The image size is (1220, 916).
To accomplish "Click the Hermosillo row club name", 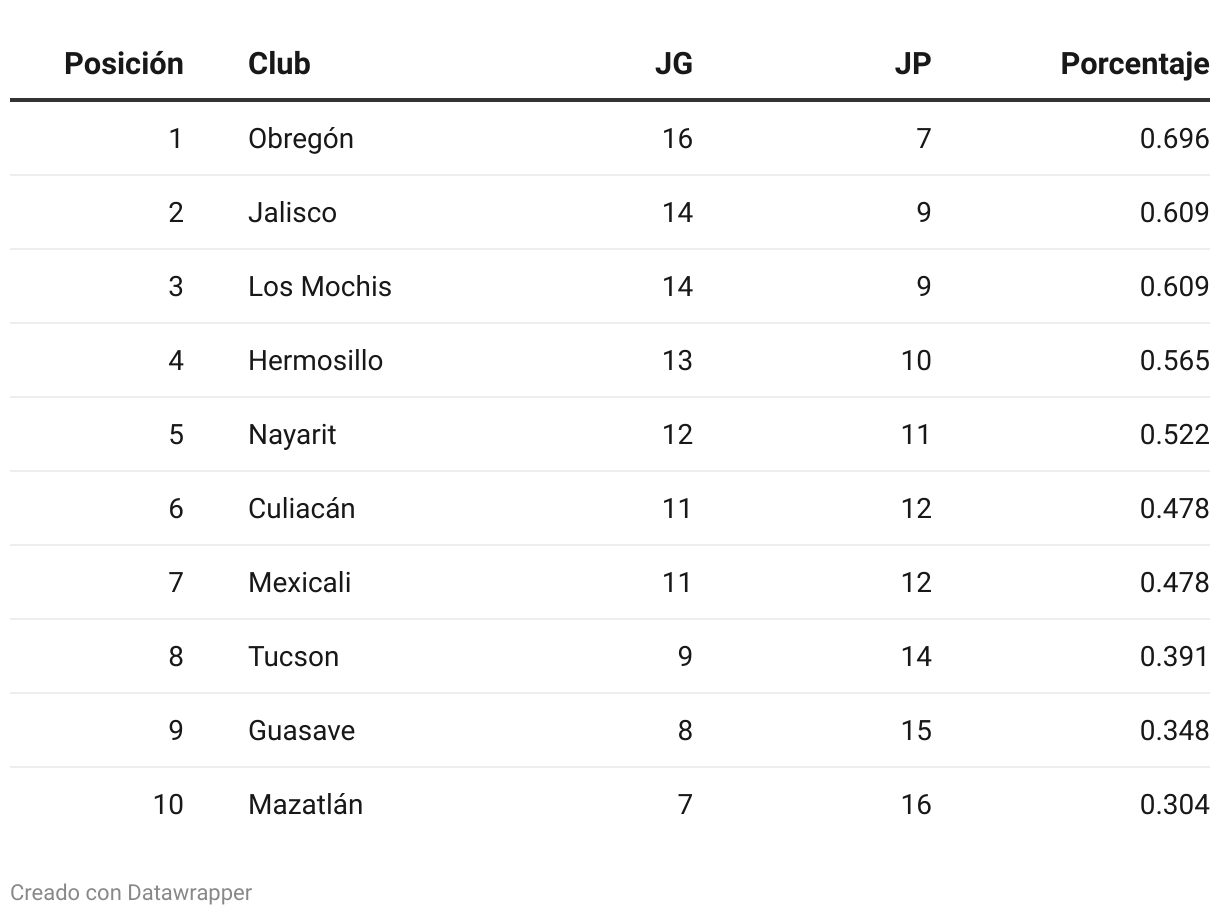I will tap(315, 360).
